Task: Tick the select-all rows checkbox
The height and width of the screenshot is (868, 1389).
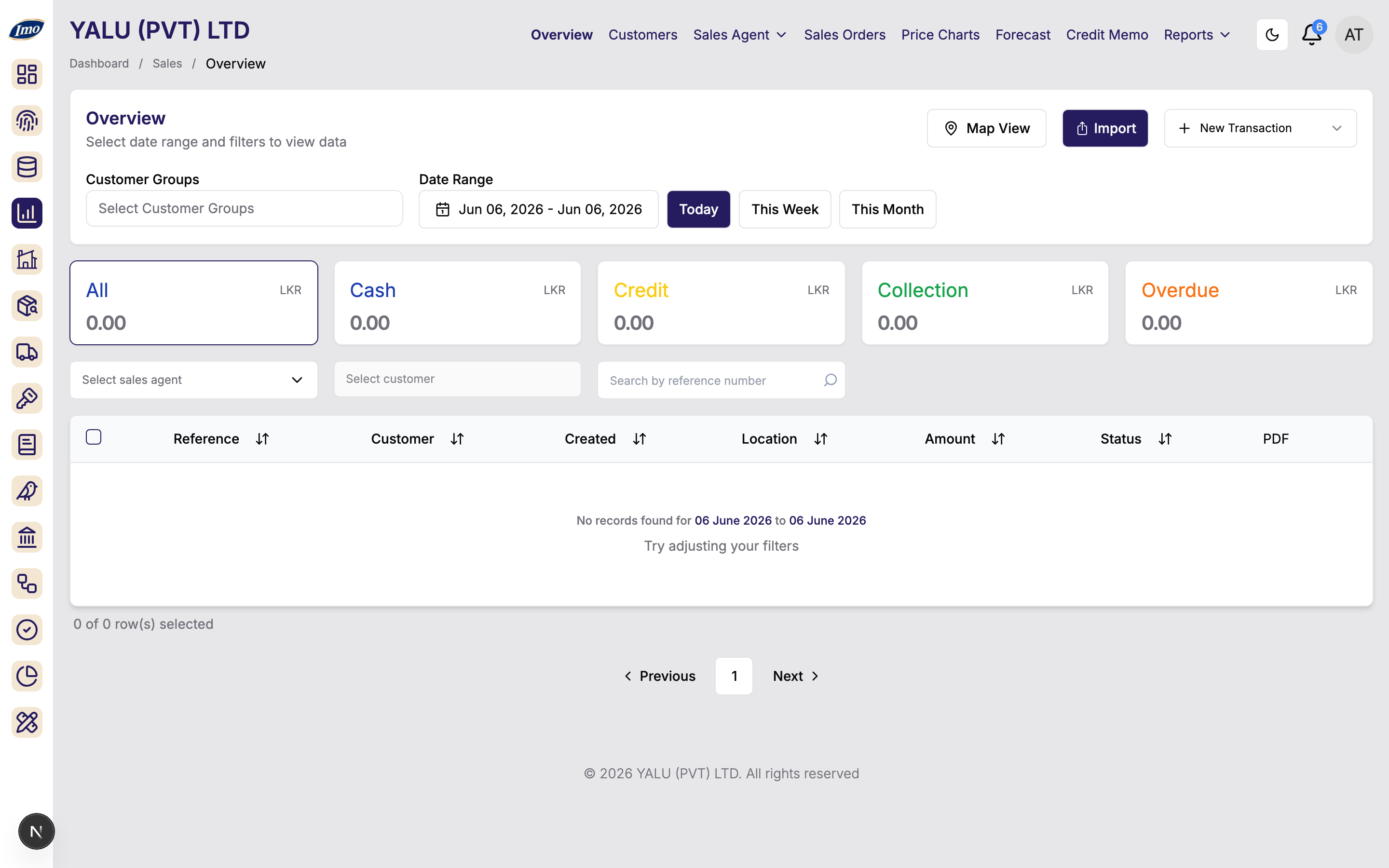Action: [x=94, y=437]
